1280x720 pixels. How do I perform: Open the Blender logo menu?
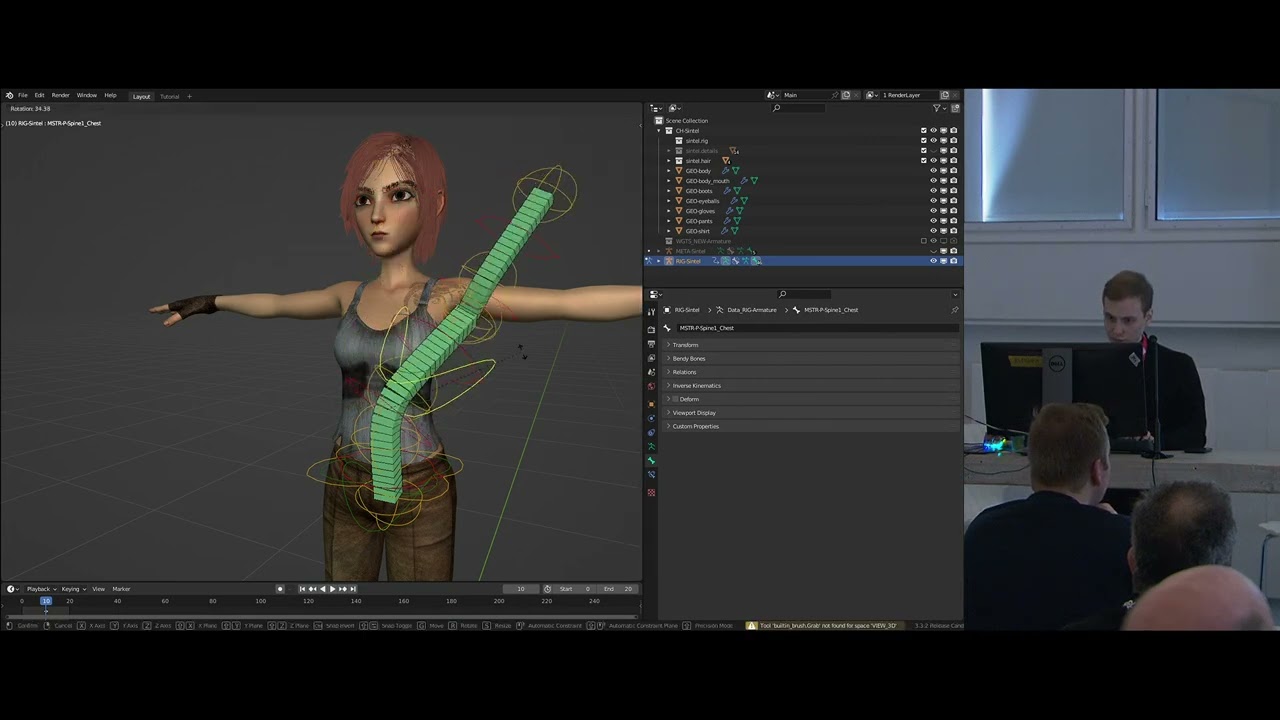point(9,96)
